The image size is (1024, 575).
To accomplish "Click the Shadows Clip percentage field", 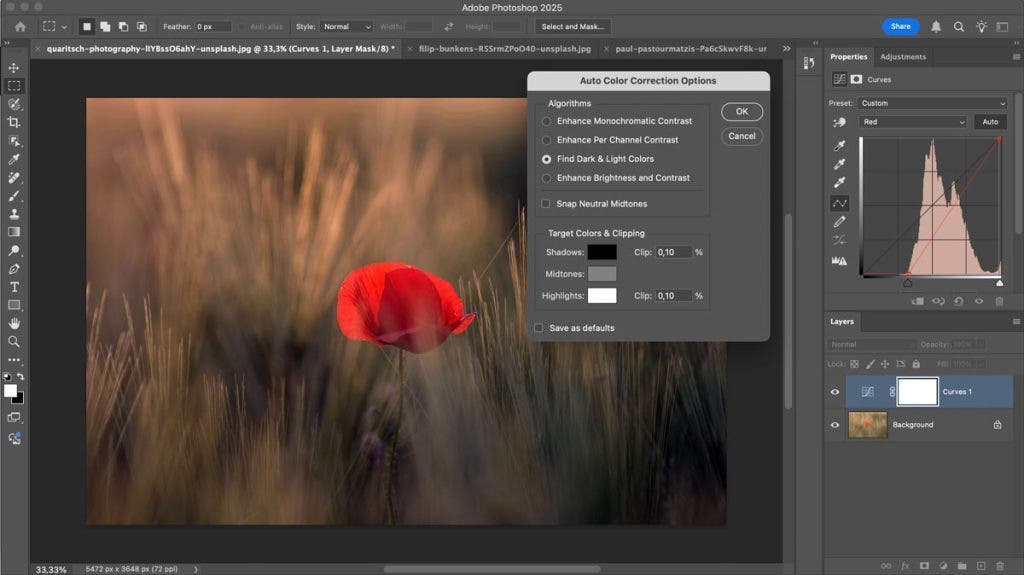I will tap(673, 252).
